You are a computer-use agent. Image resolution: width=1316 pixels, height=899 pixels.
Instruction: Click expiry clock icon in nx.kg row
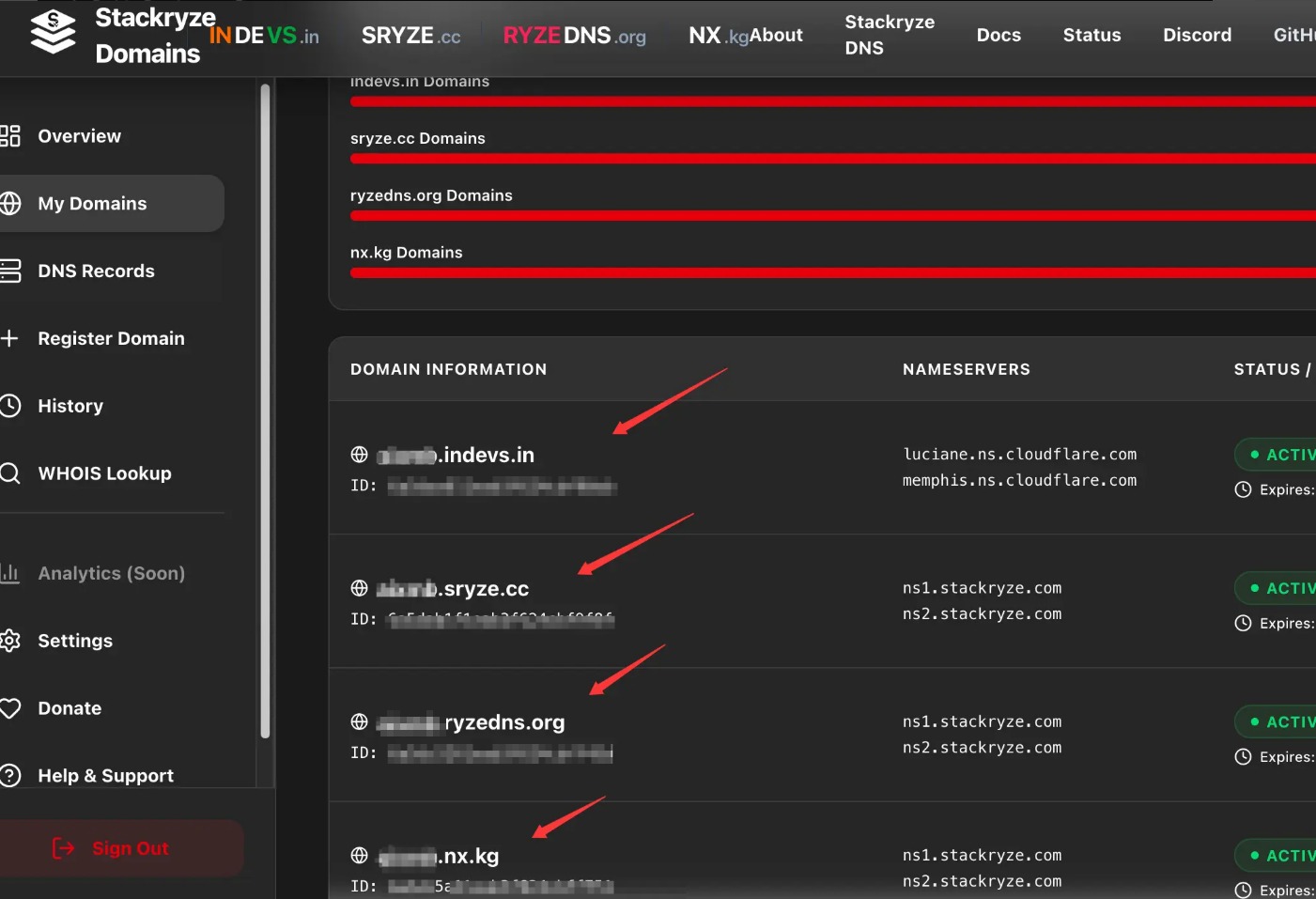[1243, 890]
